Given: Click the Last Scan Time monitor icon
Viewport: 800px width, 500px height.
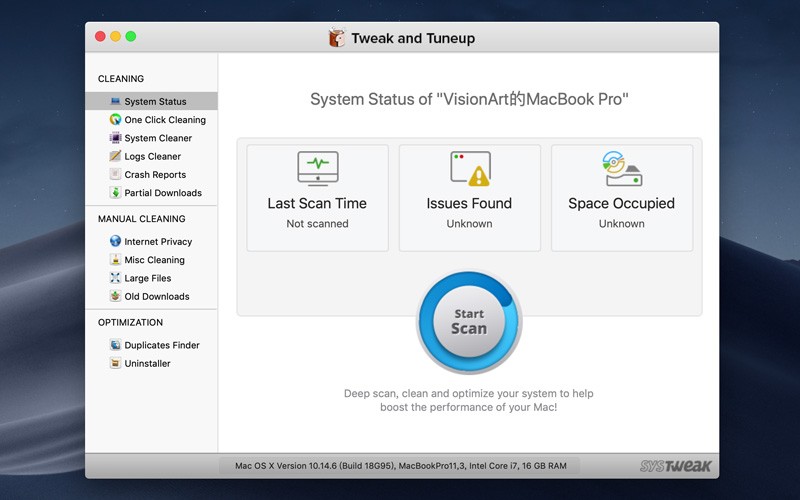Looking at the screenshot, I should click(x=318, y=168).
